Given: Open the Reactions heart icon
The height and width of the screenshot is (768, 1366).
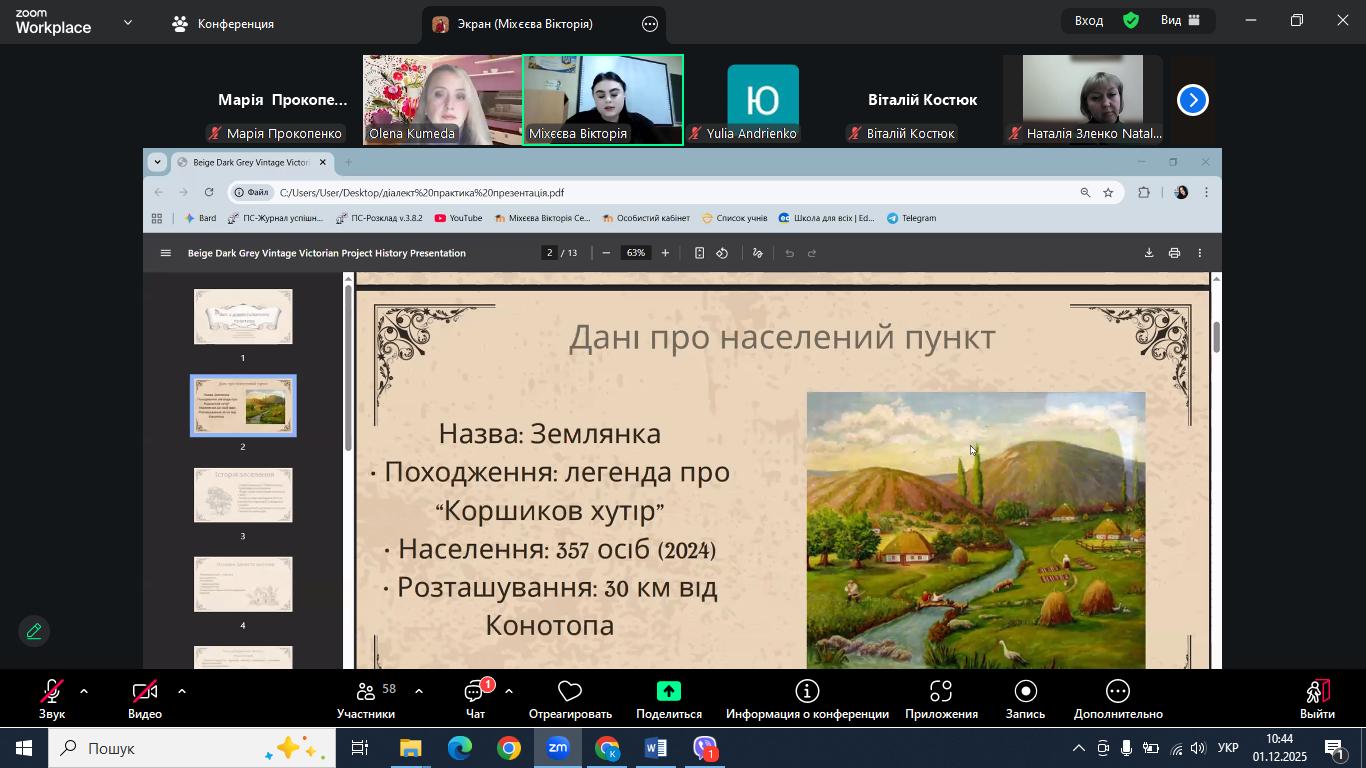Looking at the screenshot, I should (x=569, y=692).
